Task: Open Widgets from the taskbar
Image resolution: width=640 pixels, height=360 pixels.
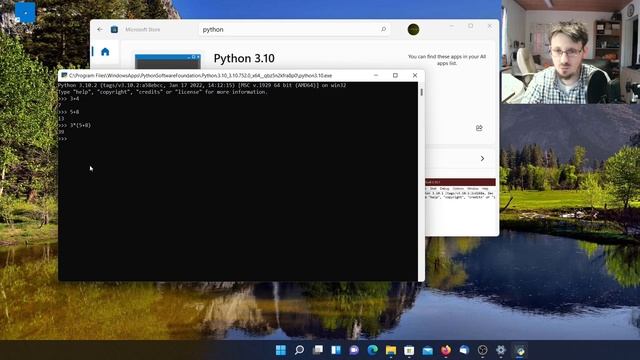Action: pyautogui.click(x=336, y=350)
